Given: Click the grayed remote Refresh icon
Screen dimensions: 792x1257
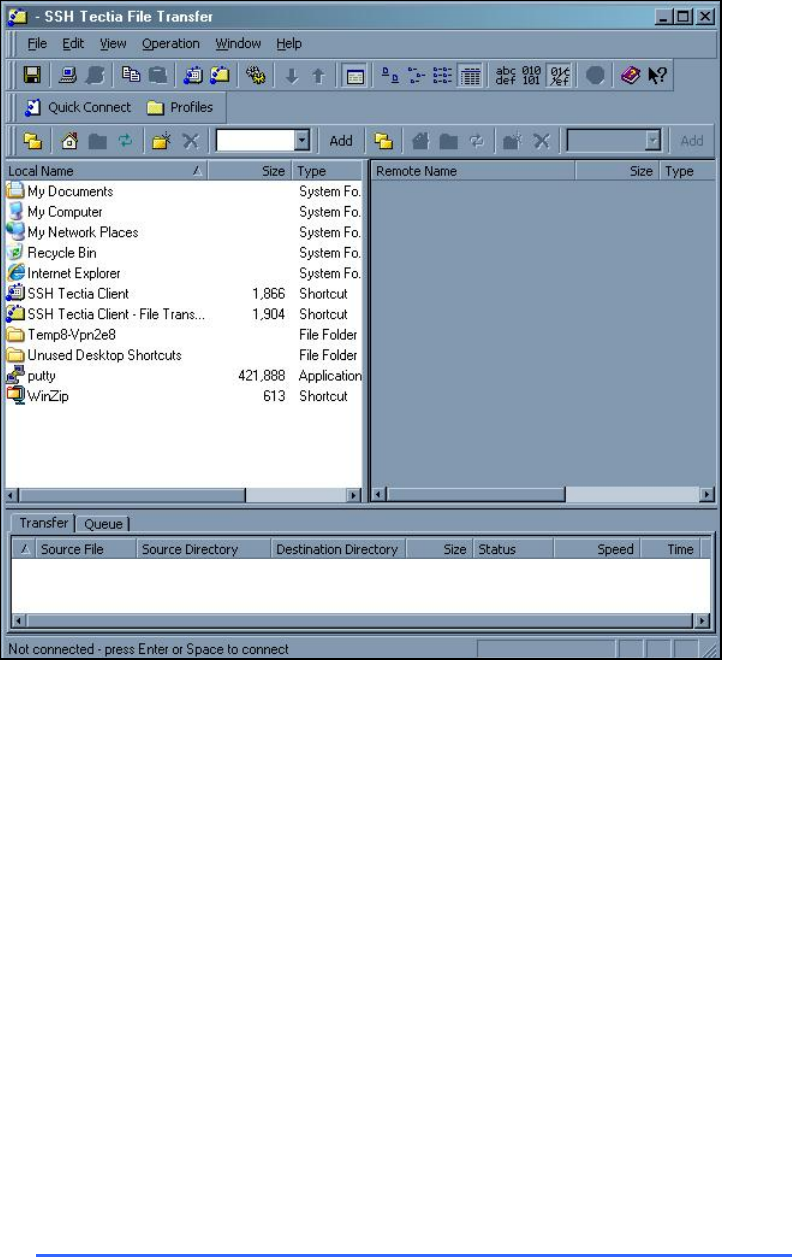Looking at the screenshot, I should 475,141.
